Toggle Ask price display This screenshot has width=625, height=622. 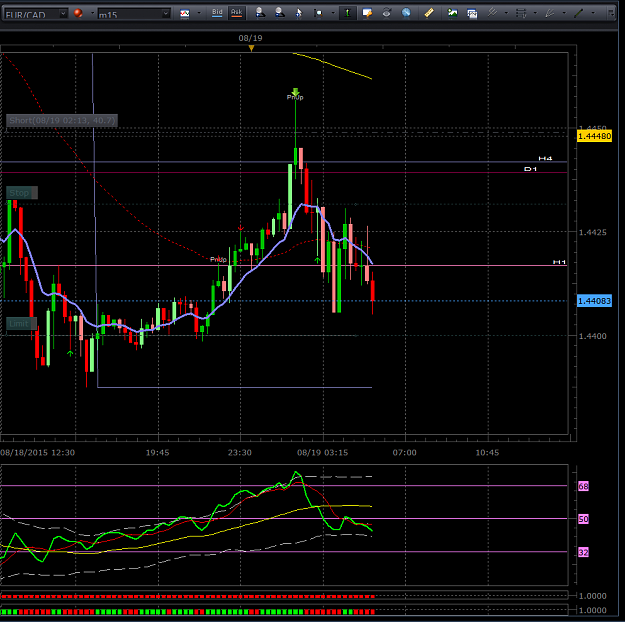(x=236, y=13)
